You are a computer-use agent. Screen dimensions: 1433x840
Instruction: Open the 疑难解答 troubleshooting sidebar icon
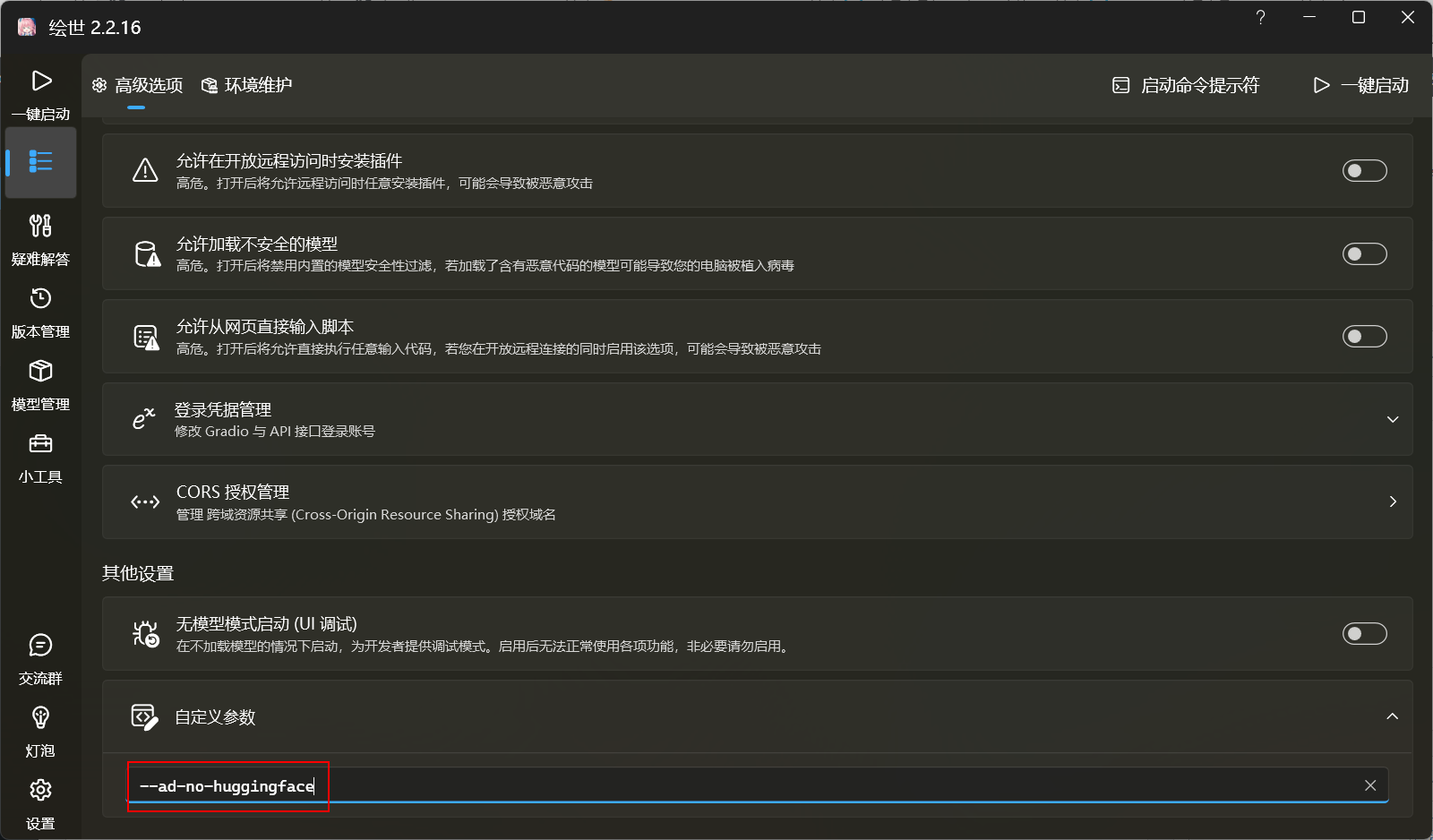pyautogui.click(x=40, y=238)
